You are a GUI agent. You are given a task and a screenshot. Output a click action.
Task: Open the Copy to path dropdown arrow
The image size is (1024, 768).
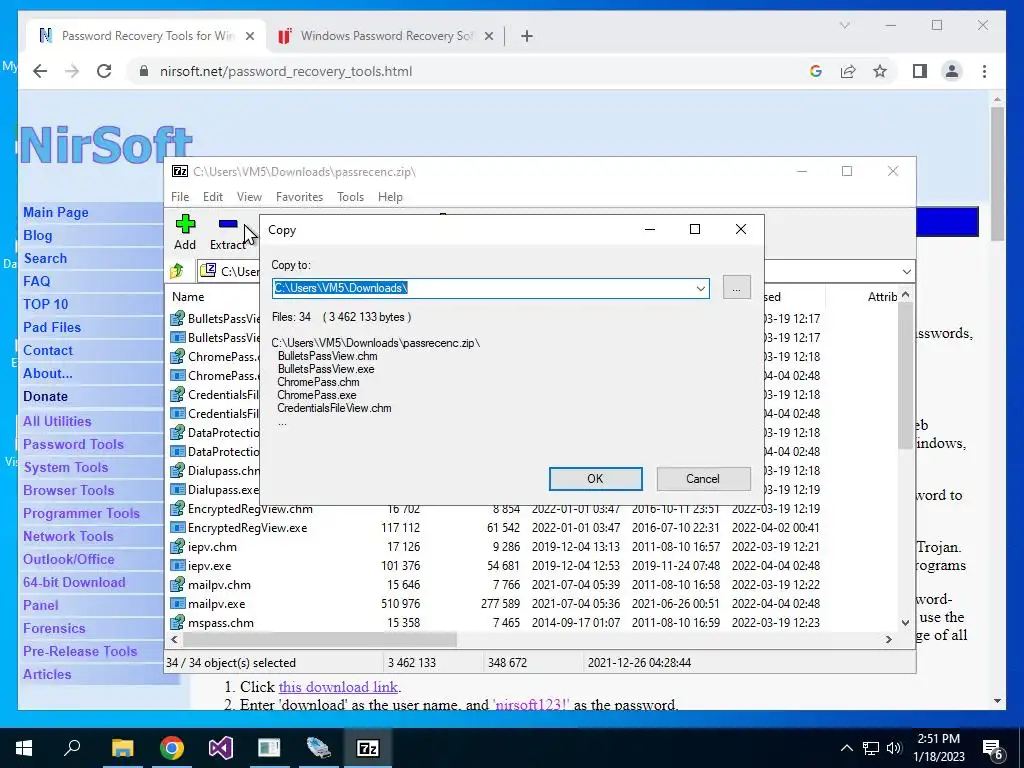[701, 288]
